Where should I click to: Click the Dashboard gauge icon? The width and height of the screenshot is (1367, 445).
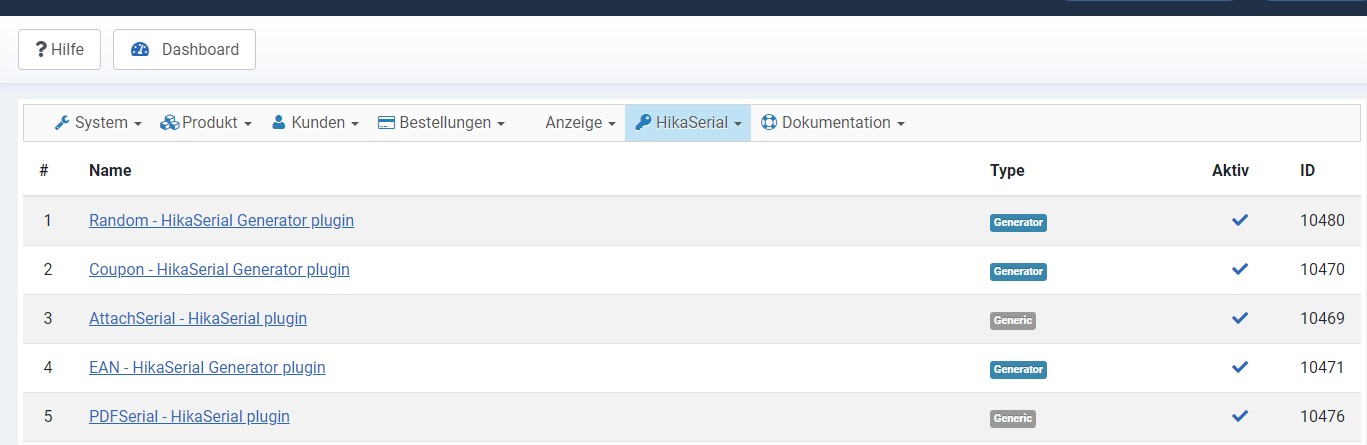coord(140,49)
